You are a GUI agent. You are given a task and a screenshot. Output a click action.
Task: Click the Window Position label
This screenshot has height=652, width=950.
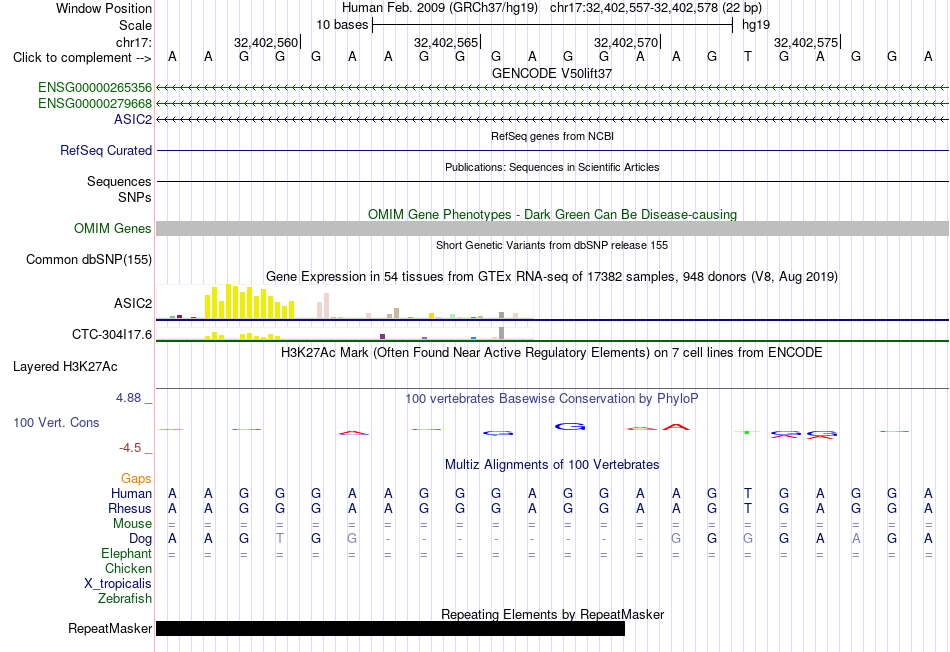click(x=104, y=8)
